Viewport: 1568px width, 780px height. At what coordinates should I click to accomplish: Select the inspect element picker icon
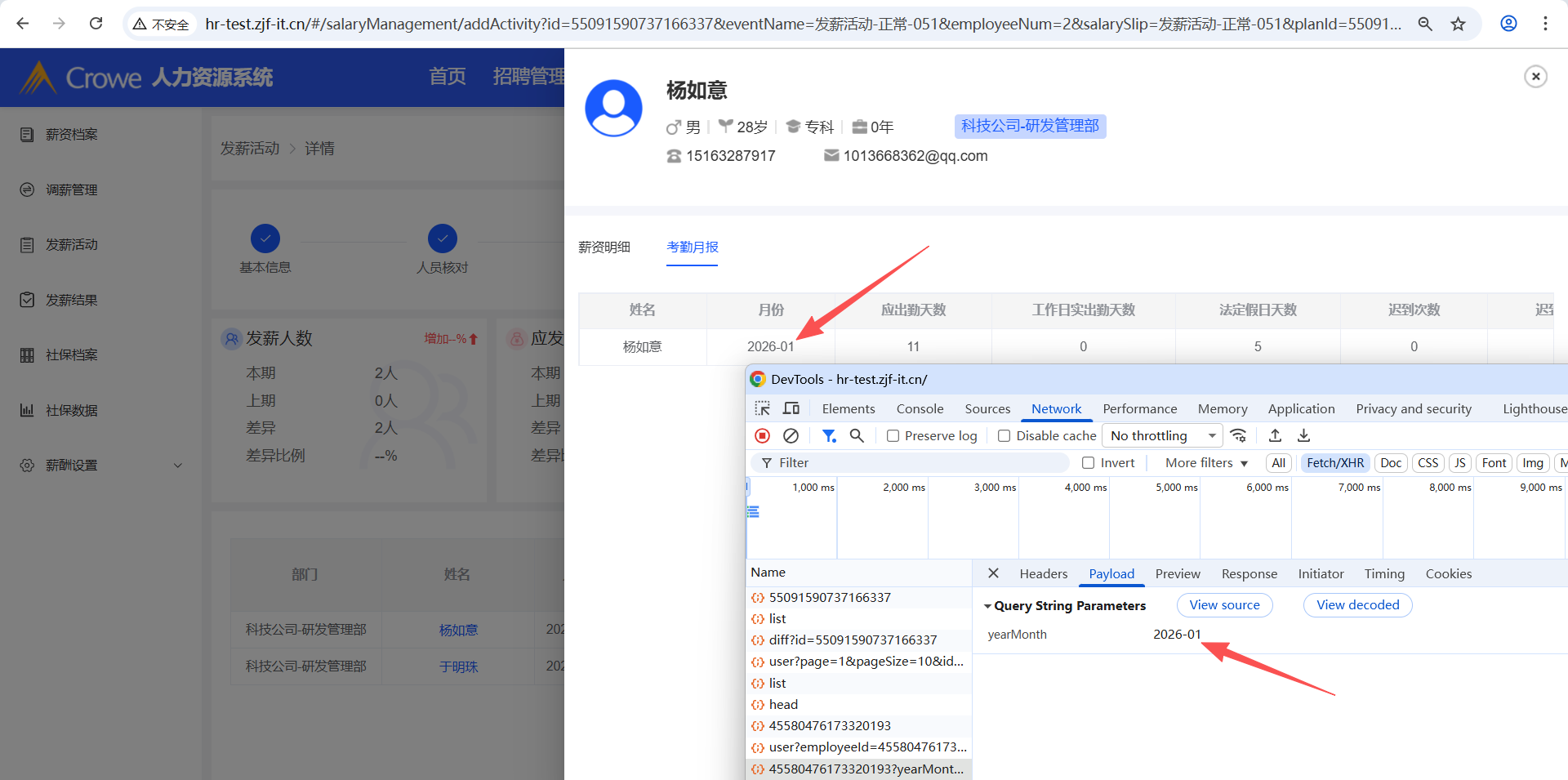[763, 408]
